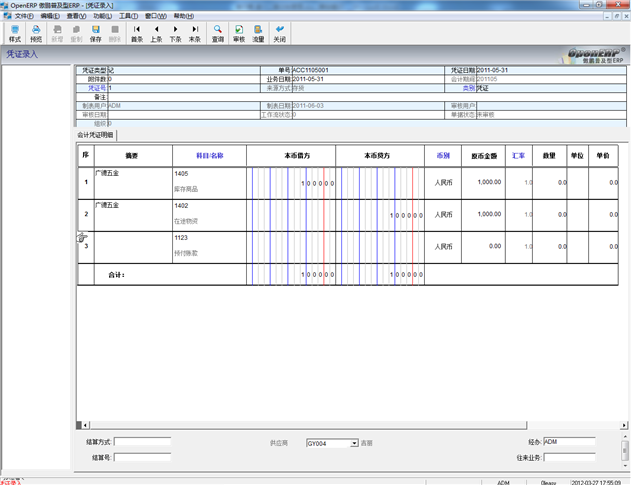Click inside the 结算方式 input field
631x485 pixels.
(x=142, y=441)
